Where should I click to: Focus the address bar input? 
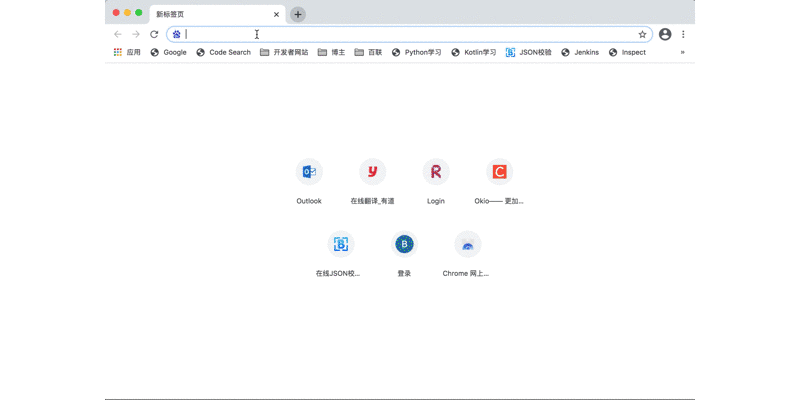(x=409, y=34)
